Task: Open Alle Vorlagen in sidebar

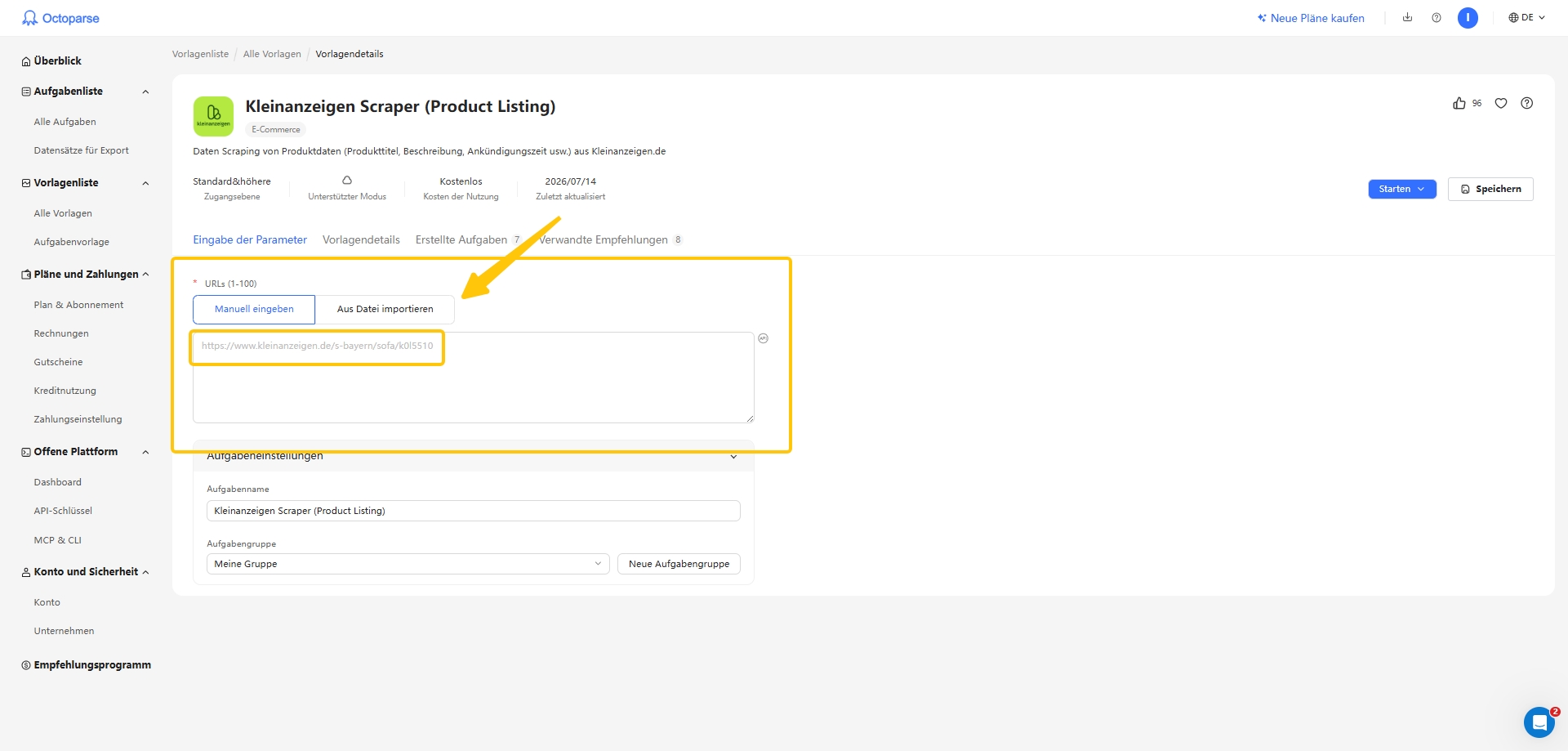Action: (x=63, y=213)
